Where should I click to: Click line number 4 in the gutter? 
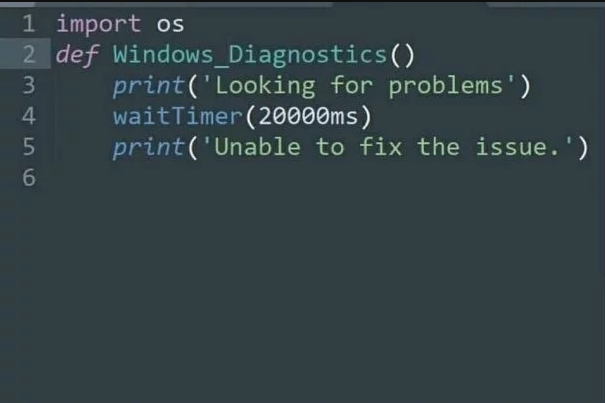[27, 116]
